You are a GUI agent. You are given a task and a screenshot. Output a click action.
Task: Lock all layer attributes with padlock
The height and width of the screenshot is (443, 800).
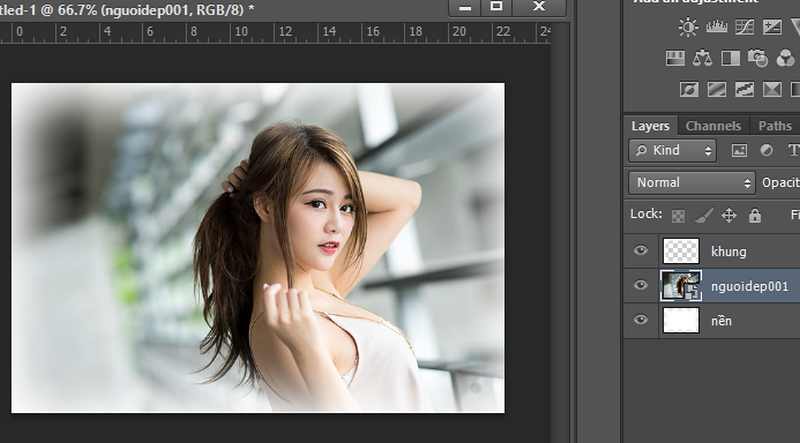click(755, 215)
